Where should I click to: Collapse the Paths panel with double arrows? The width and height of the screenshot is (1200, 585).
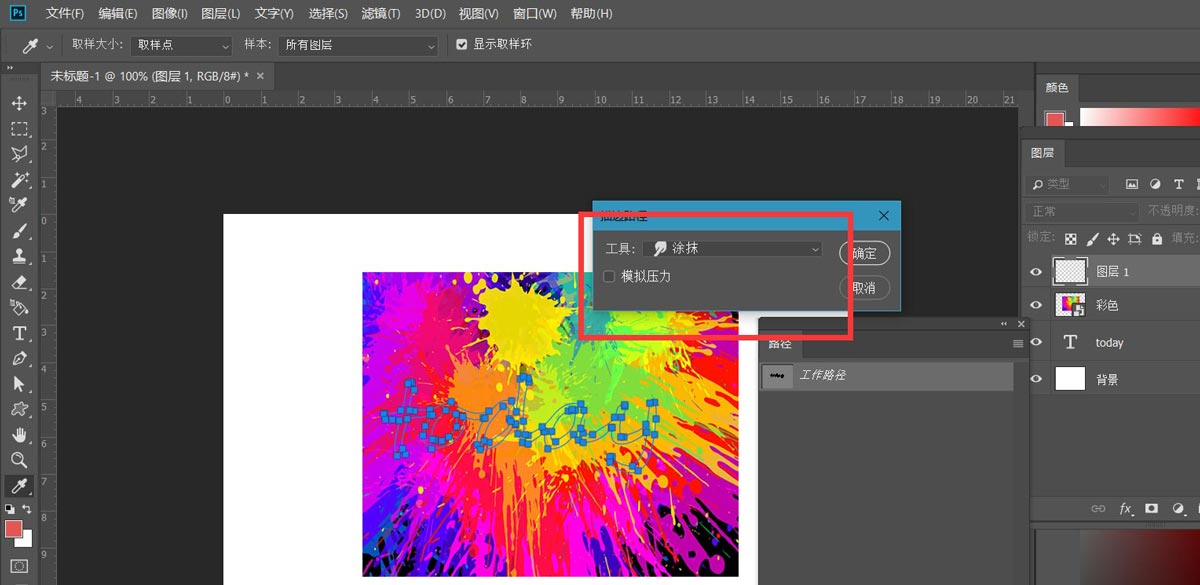(x=1004, y=324)
